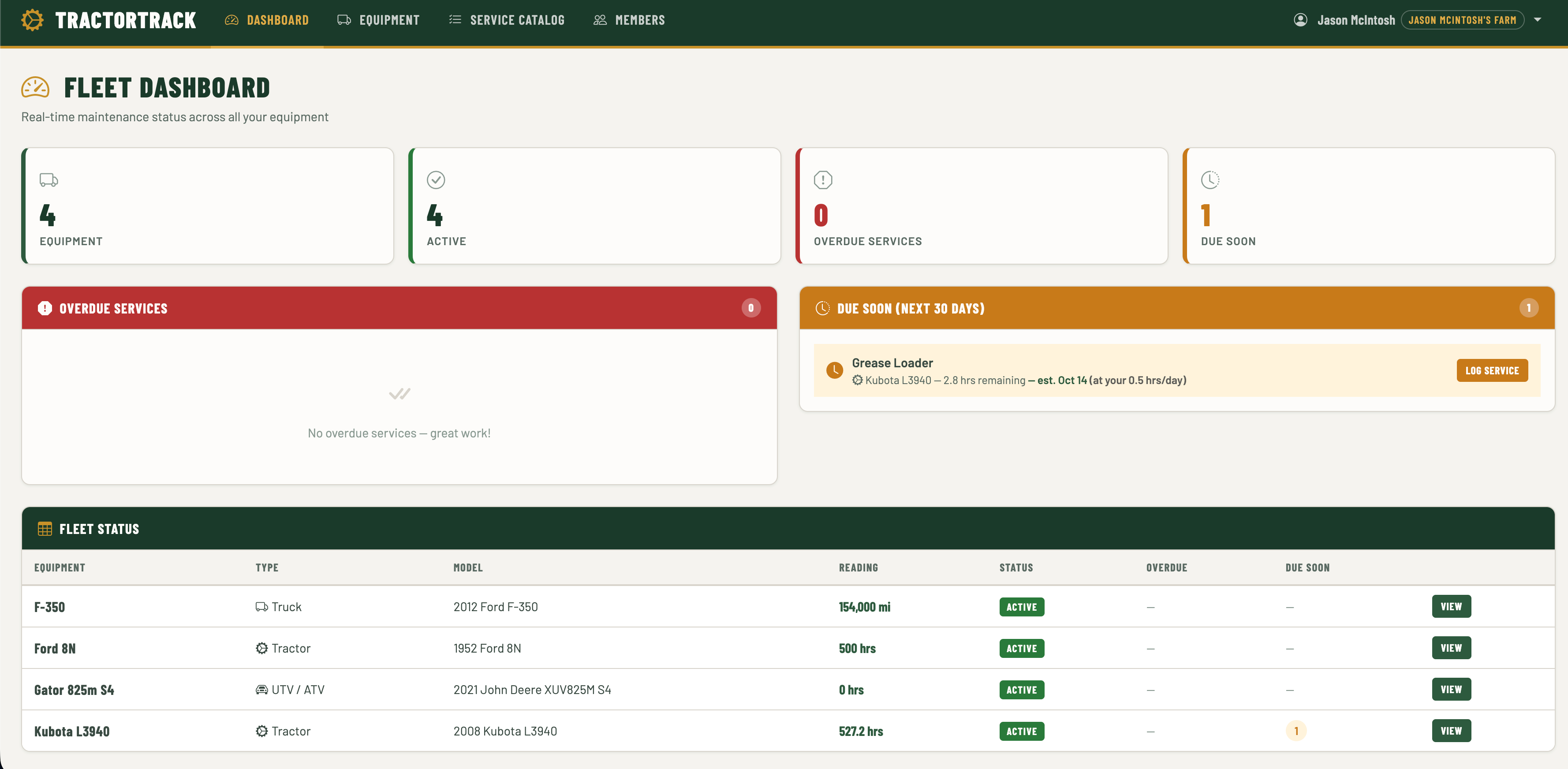Click the overdue count badge showing 0

click(x=750, y=308)
